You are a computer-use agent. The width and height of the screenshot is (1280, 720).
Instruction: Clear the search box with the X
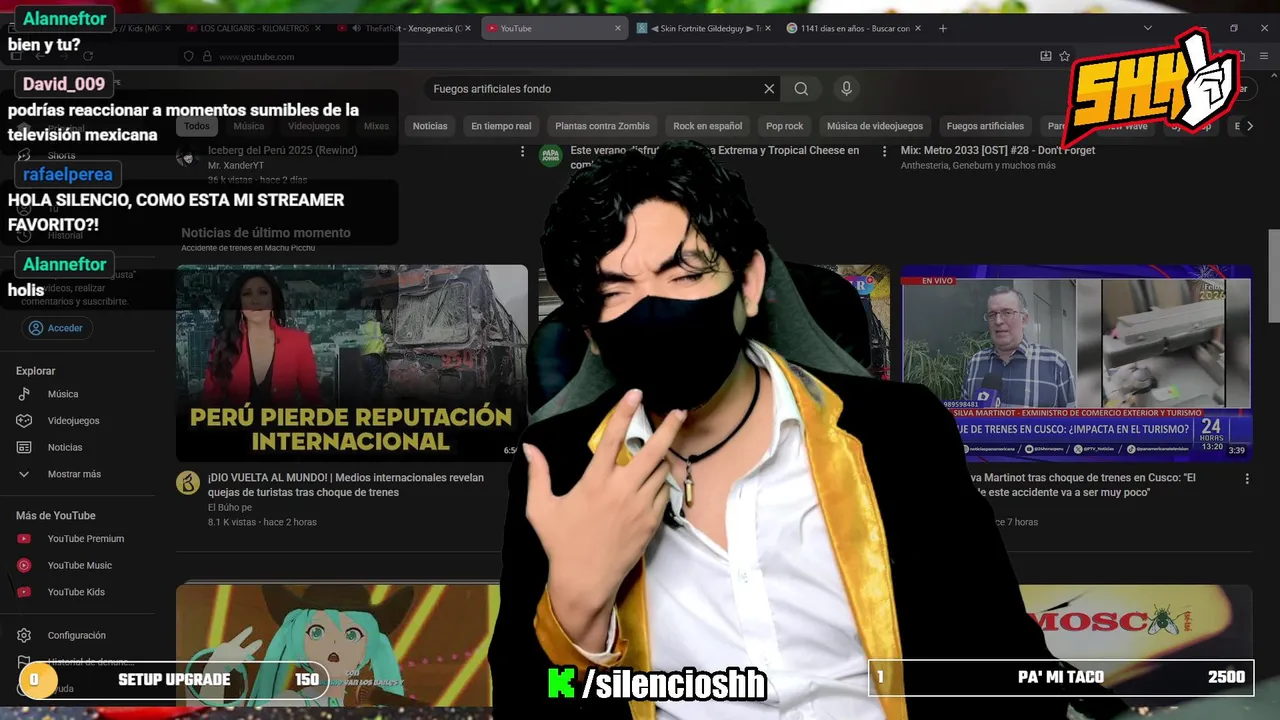pos(769,89)
